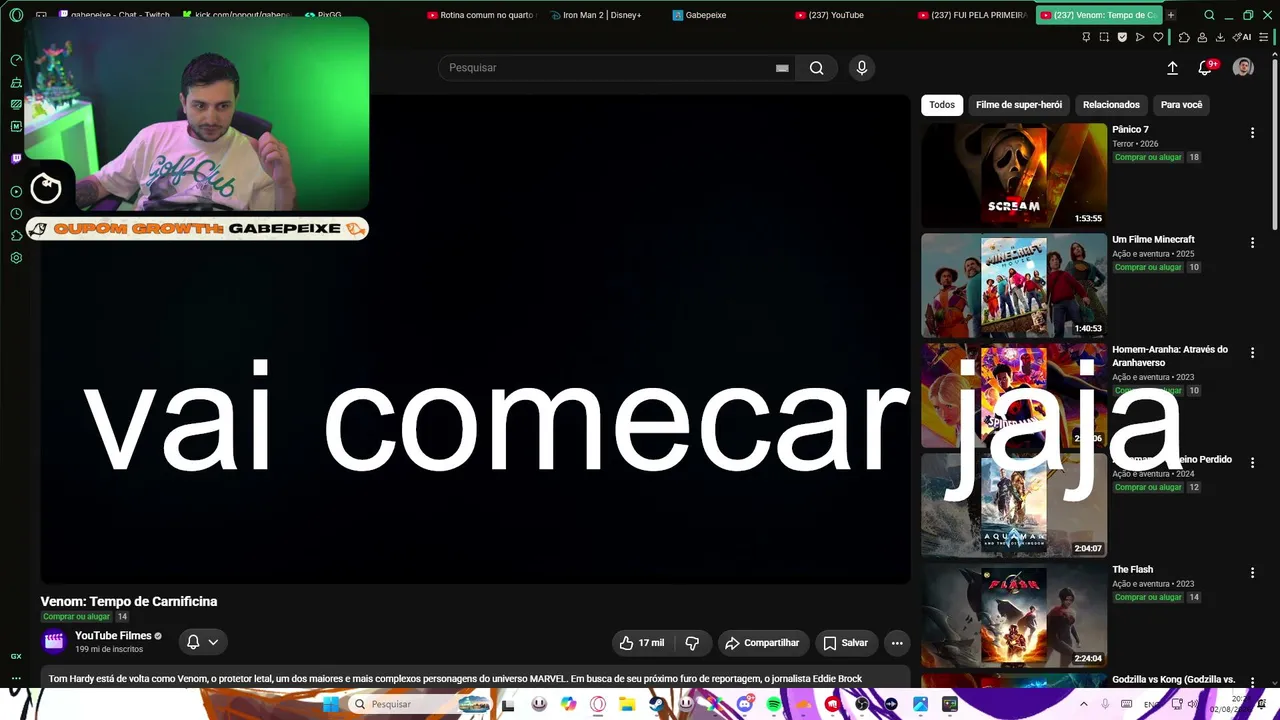Click the Venom video player area

click(475, 340)
